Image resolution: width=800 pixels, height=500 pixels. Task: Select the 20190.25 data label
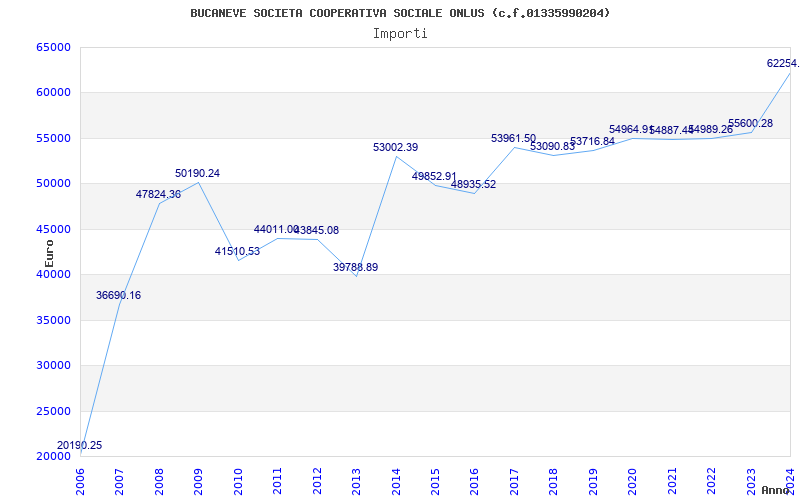coord(79,445)
